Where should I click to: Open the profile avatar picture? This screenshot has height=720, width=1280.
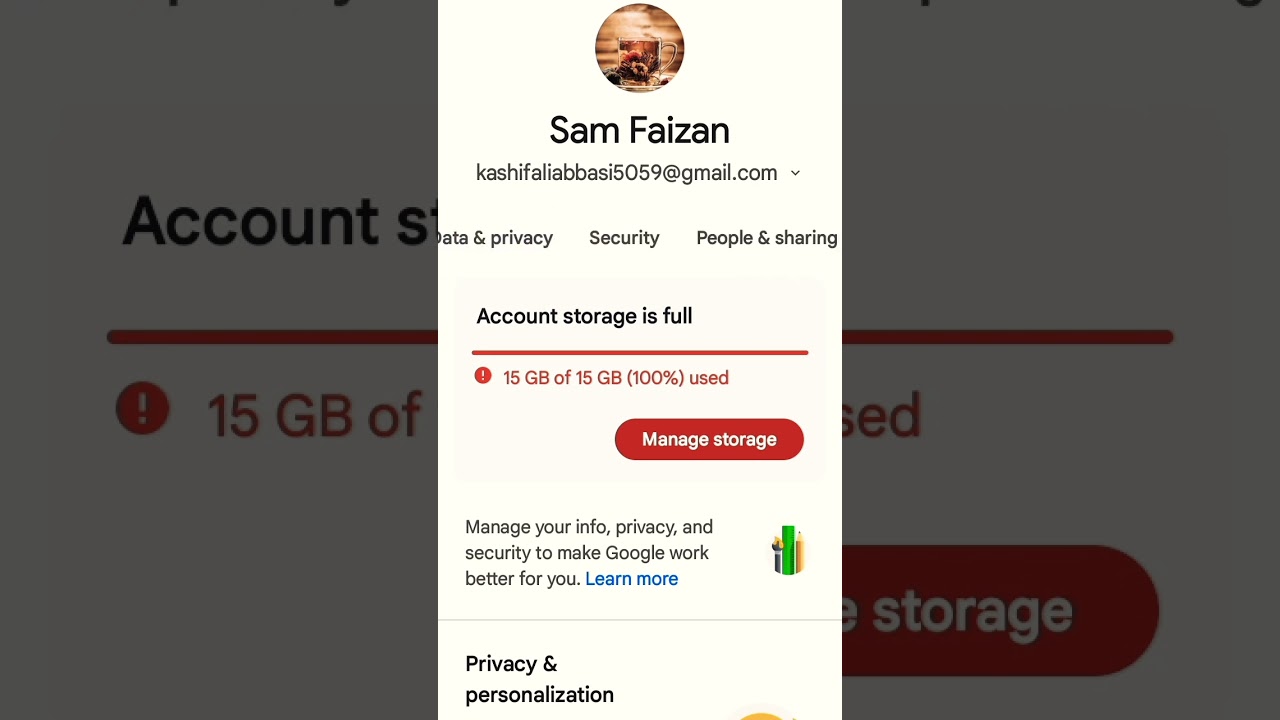coord(640,48)
